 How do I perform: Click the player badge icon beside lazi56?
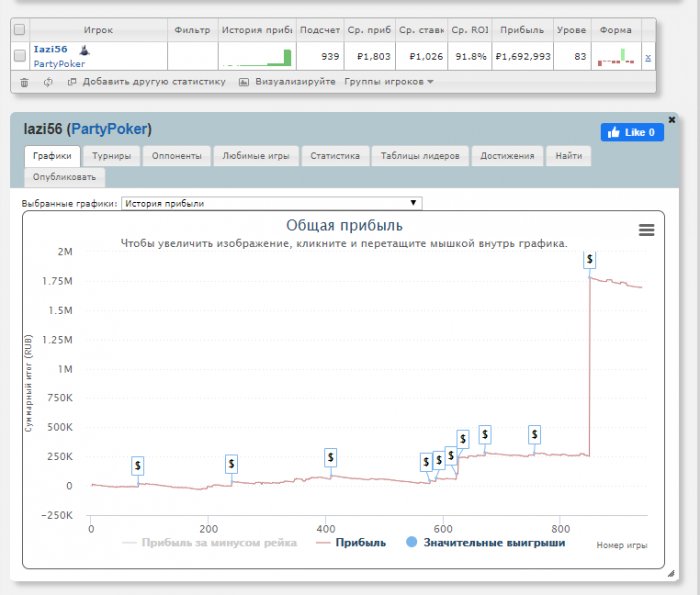coord(84,49)
